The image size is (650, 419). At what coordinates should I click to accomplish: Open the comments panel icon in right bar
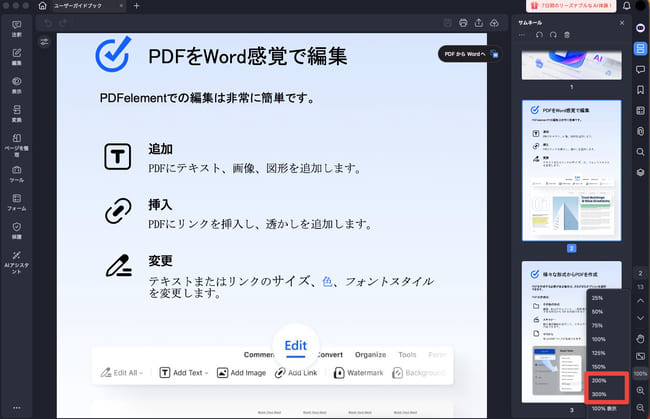click(x=640, y=69)
